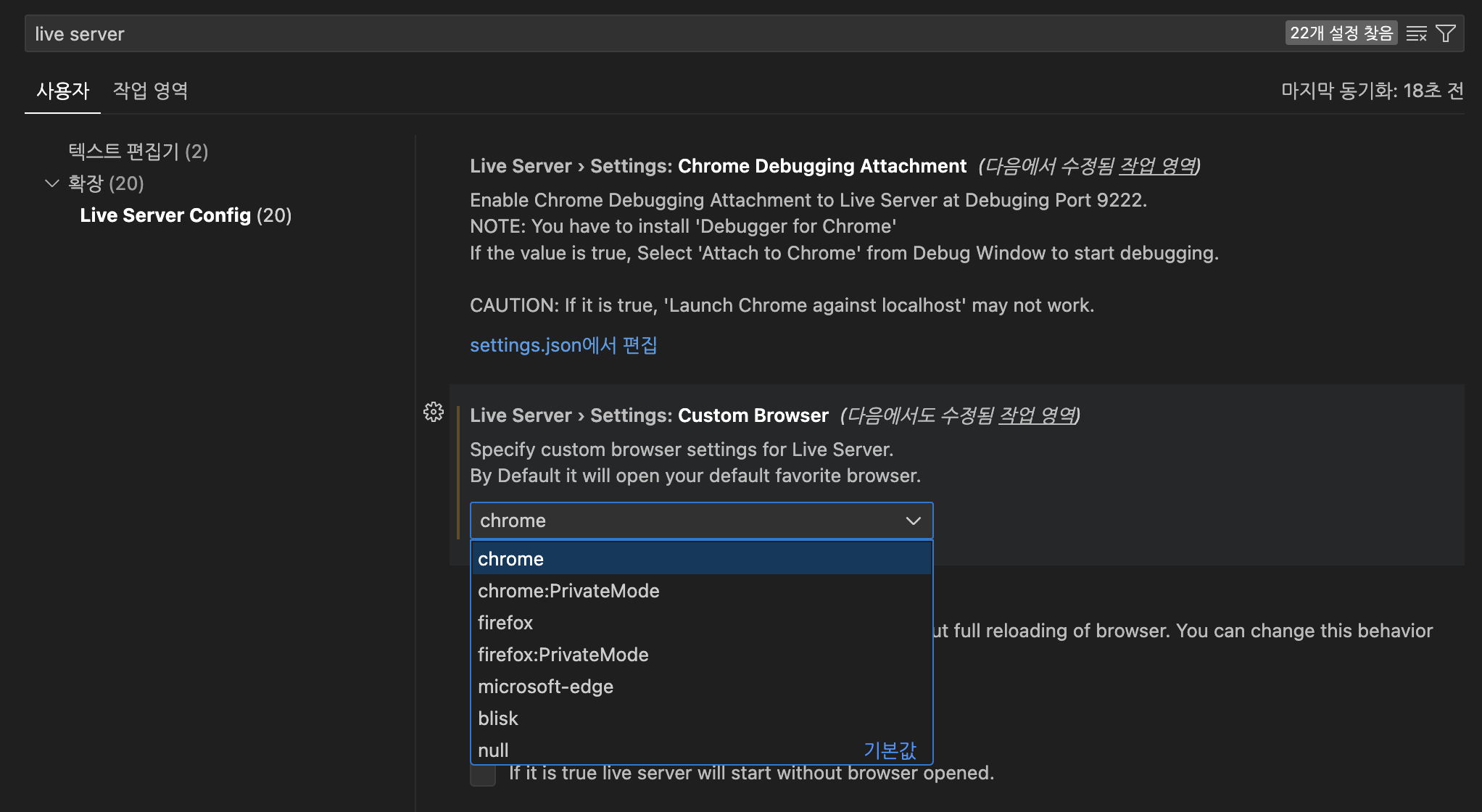Open the chrome browser dropdown arrow

pos(913,521)
